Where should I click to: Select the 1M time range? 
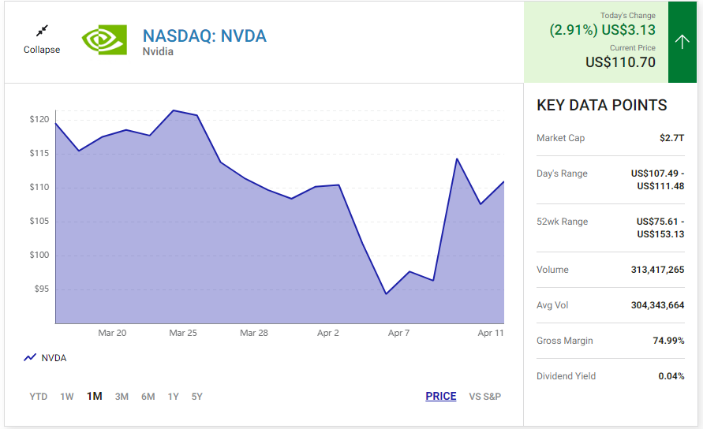click(x=94, y=396)
